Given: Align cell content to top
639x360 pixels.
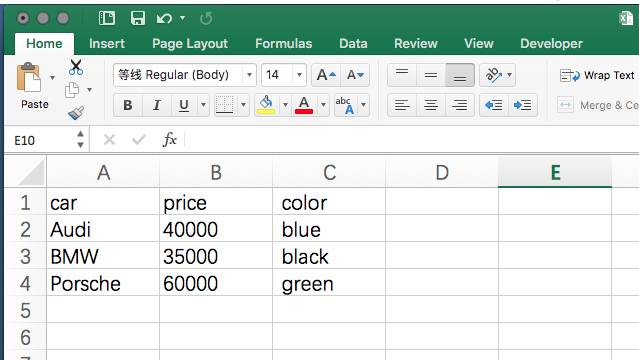Looking at the screenshot, I should coord(402,75).
